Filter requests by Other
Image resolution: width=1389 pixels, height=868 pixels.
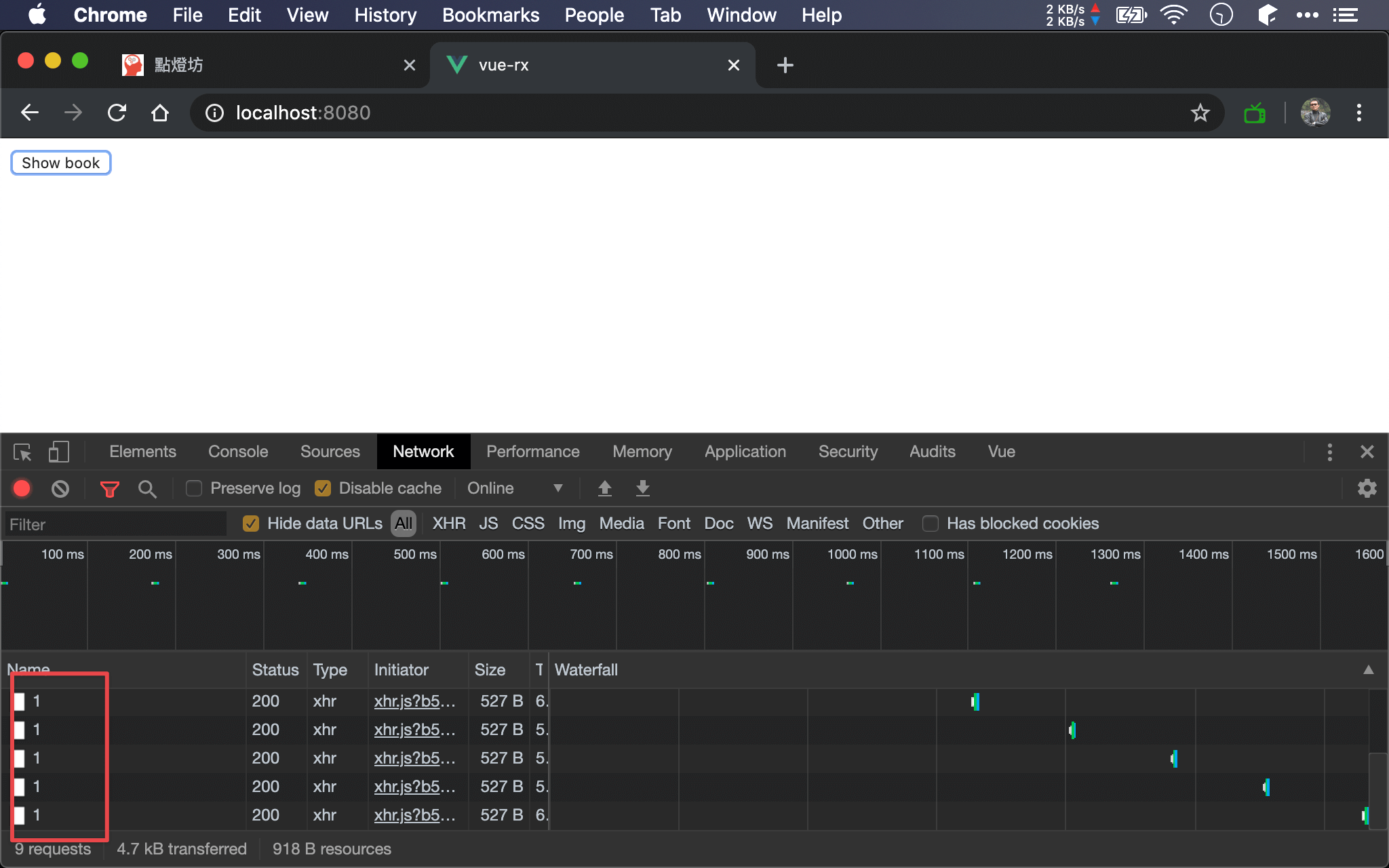882,524
